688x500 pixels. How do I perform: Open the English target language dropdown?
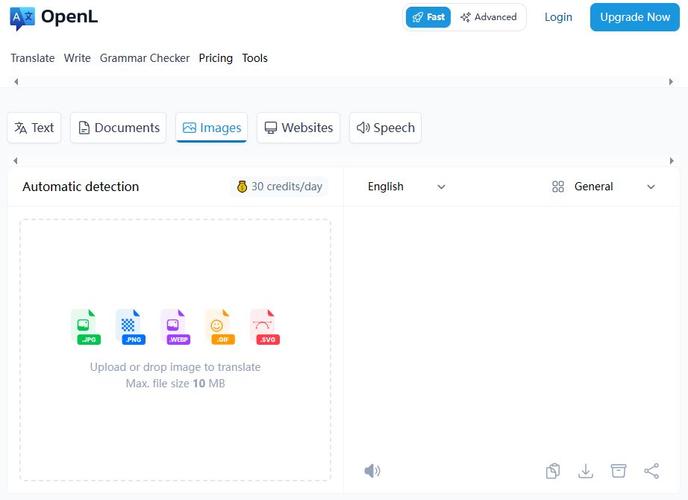pos(406,187)
